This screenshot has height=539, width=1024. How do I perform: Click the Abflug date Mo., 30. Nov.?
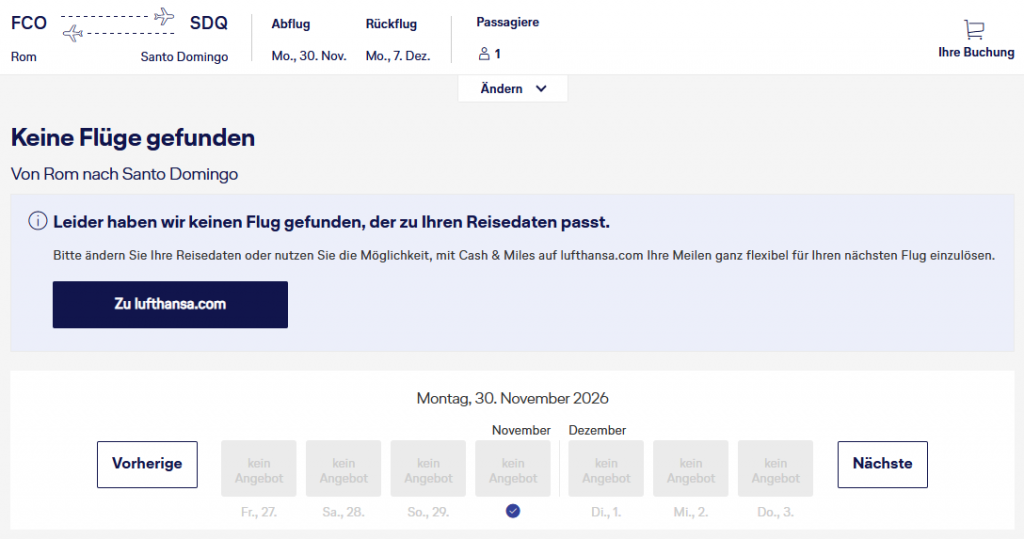pyautogui.click(x=309, y=56)
